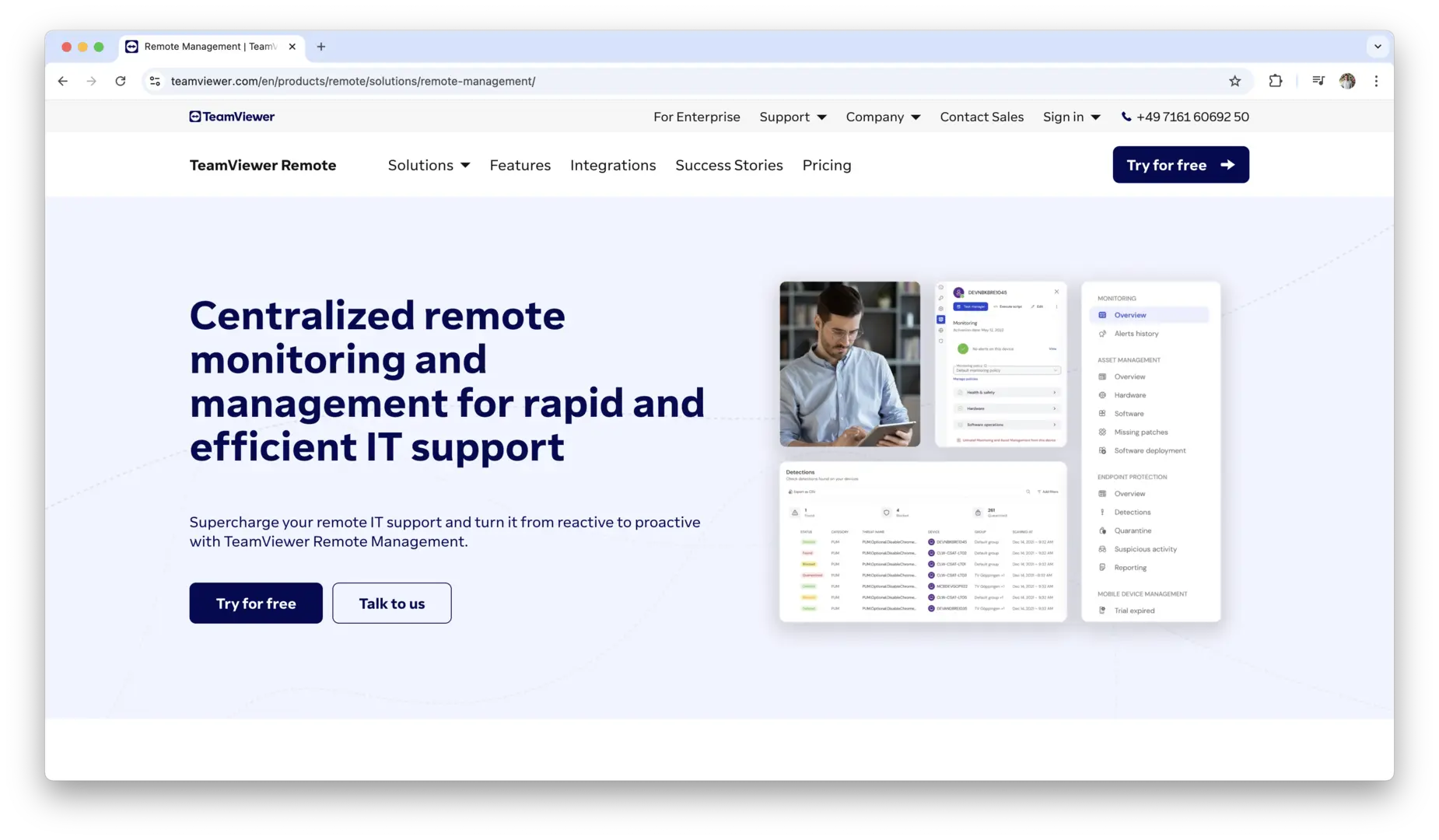Click the Try for free button in header
The height and width of the screenshot is (840, 1439).
coord(1181,165)
